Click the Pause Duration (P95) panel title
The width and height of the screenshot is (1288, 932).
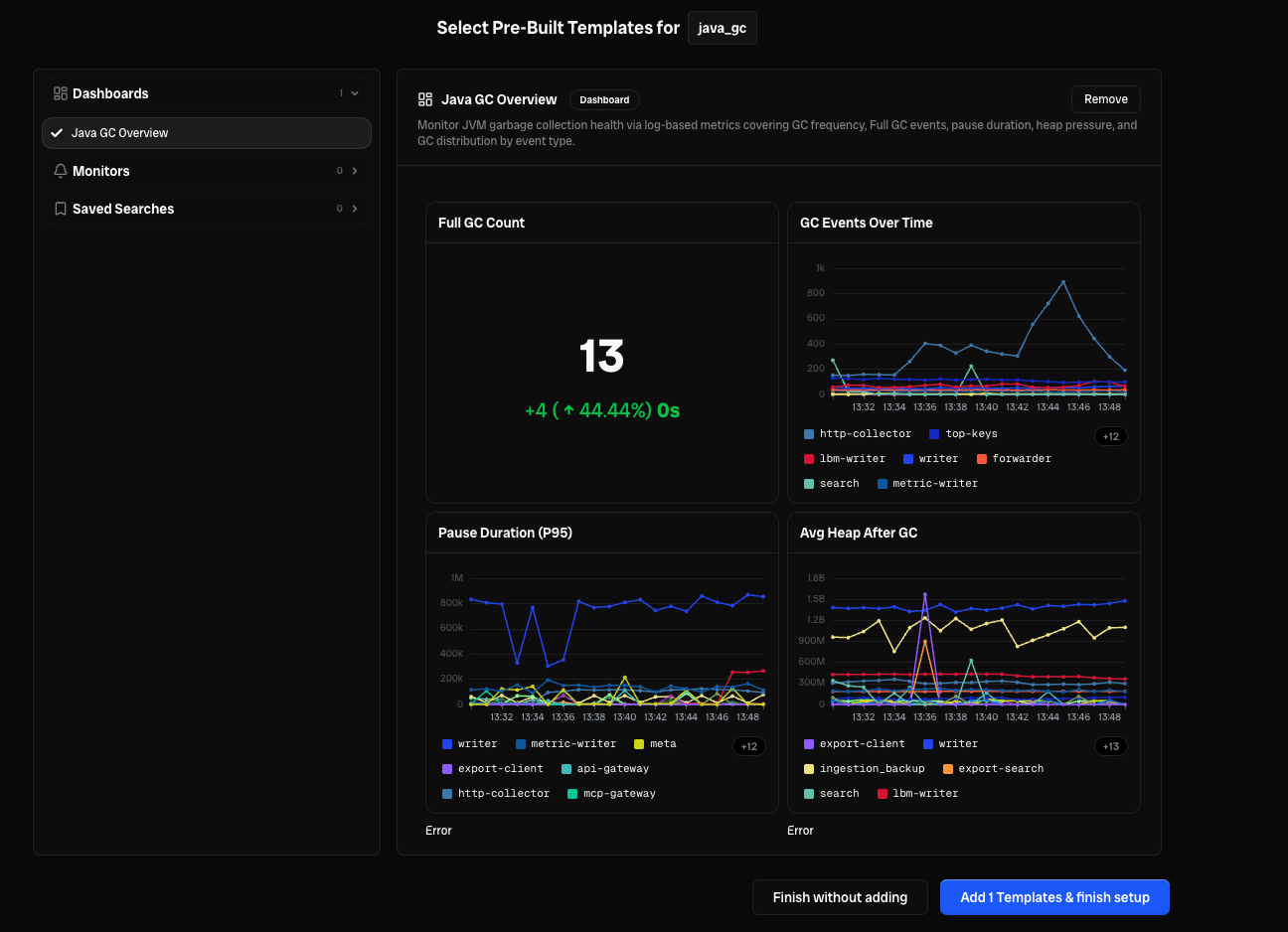(505, 533)
